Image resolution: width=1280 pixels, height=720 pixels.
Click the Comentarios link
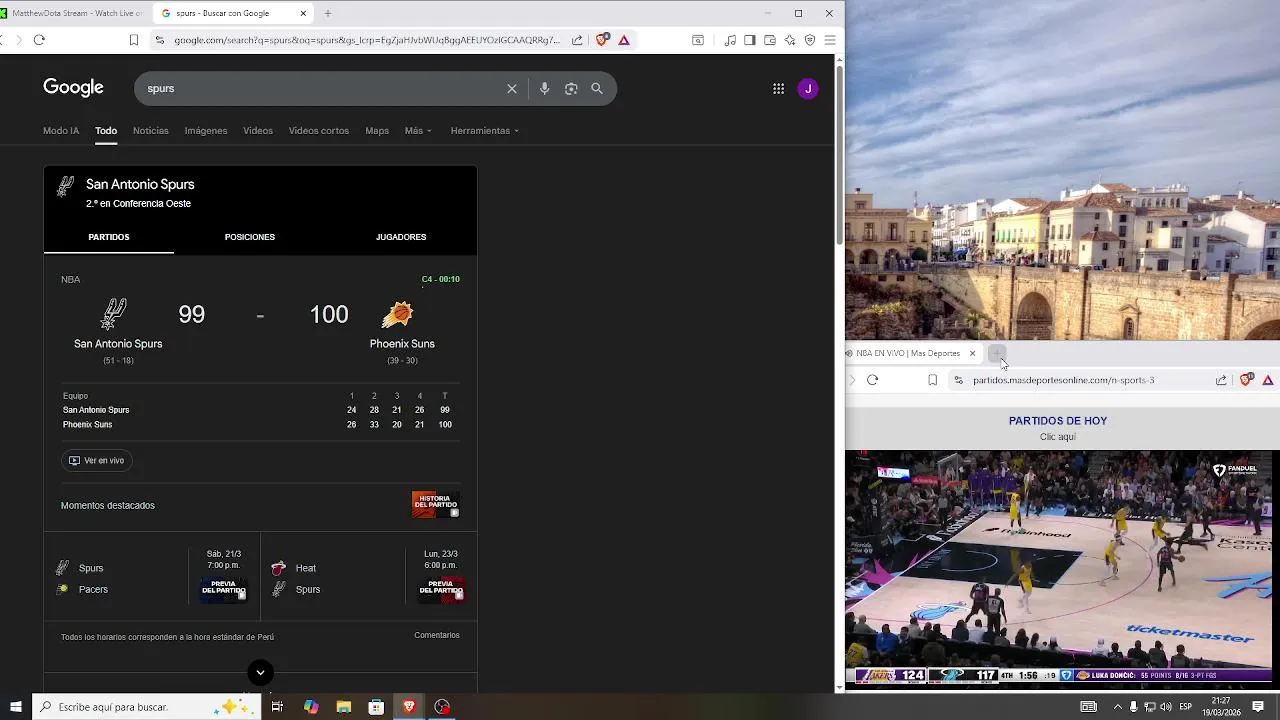click(x=437, y=636)
